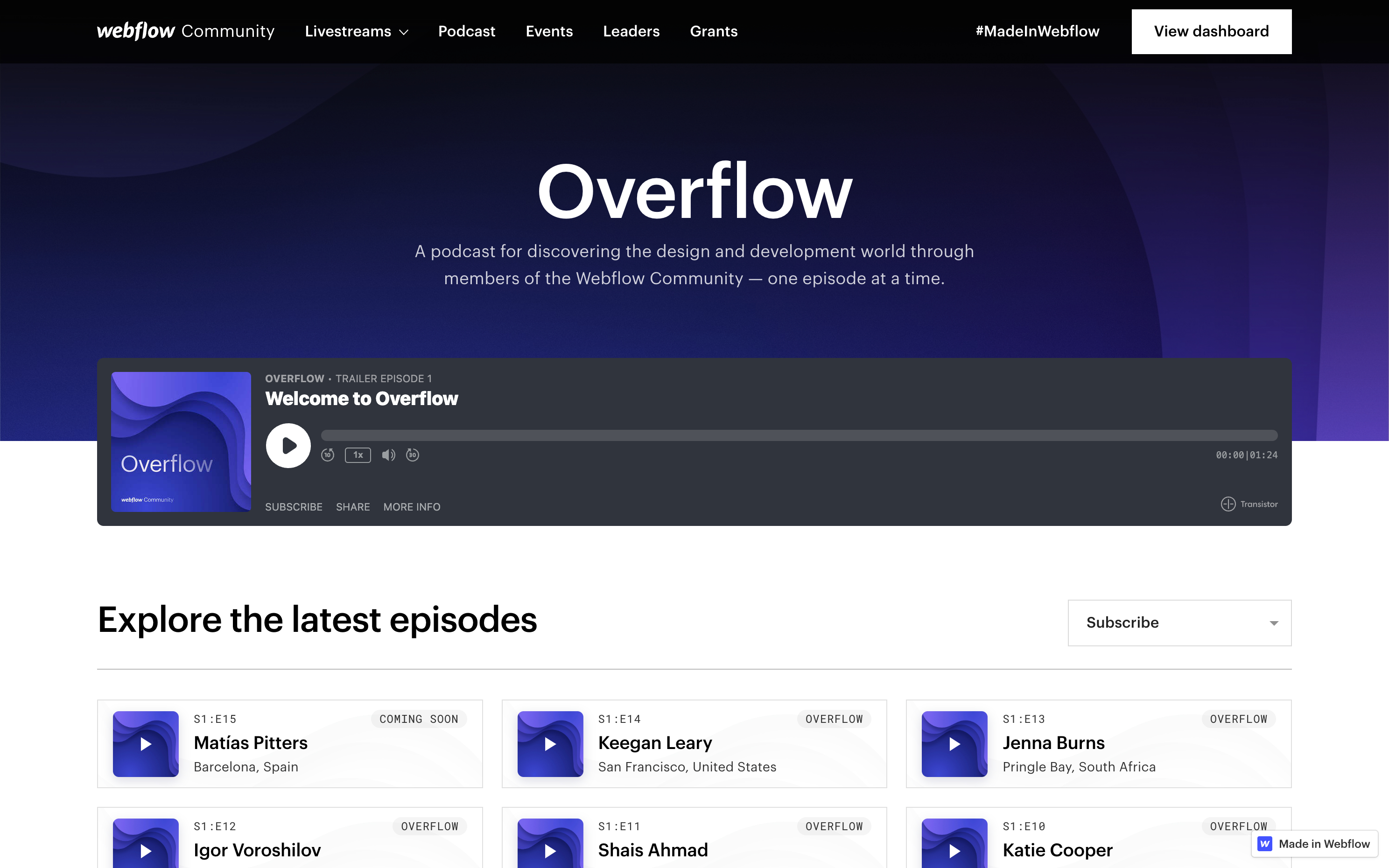Click the Made in Webflow badge
This screenshot has height=868, width=1389.
1314,843
